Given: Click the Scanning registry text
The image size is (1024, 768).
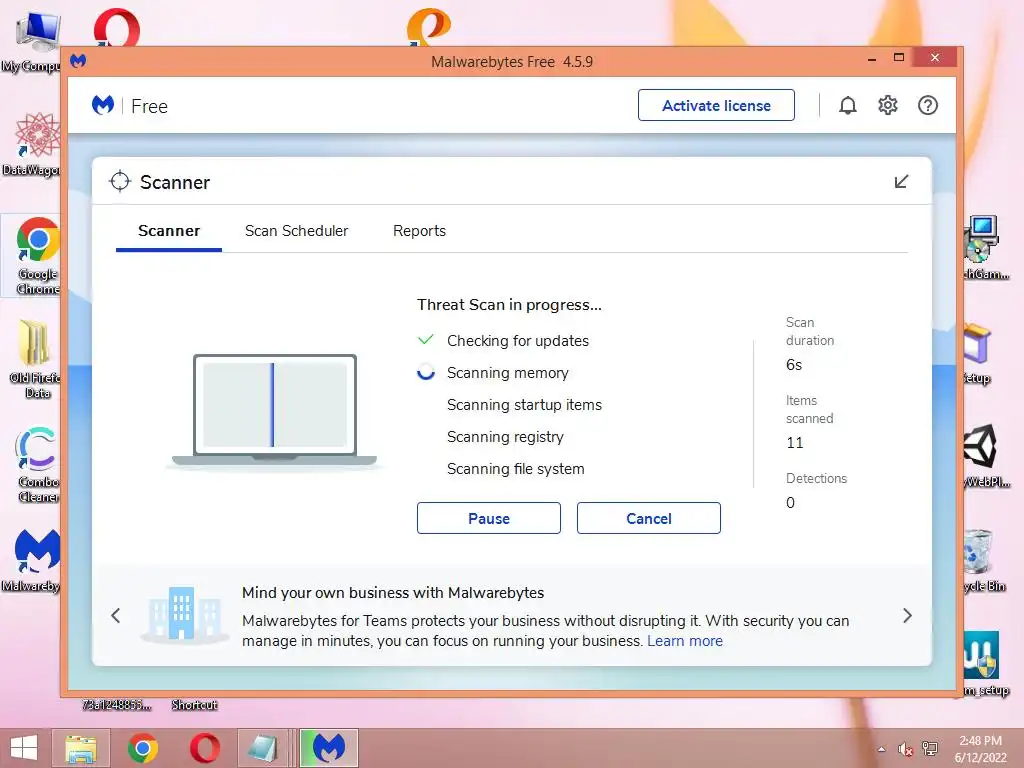Looking at the screenshot, I should pyautogui.click(x=505, y=437).
